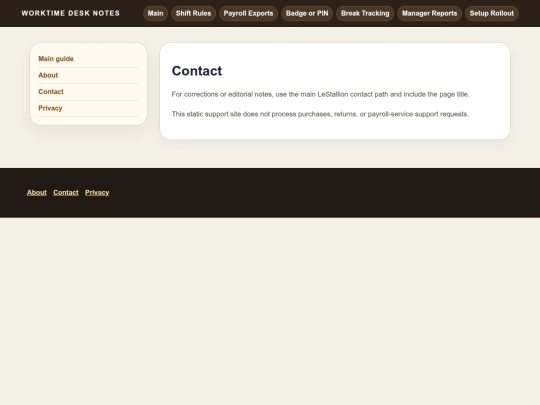Visit Manager Reports page
This screenshot has height=405, width=540.
pyautogui.click(x=429, y=13)
